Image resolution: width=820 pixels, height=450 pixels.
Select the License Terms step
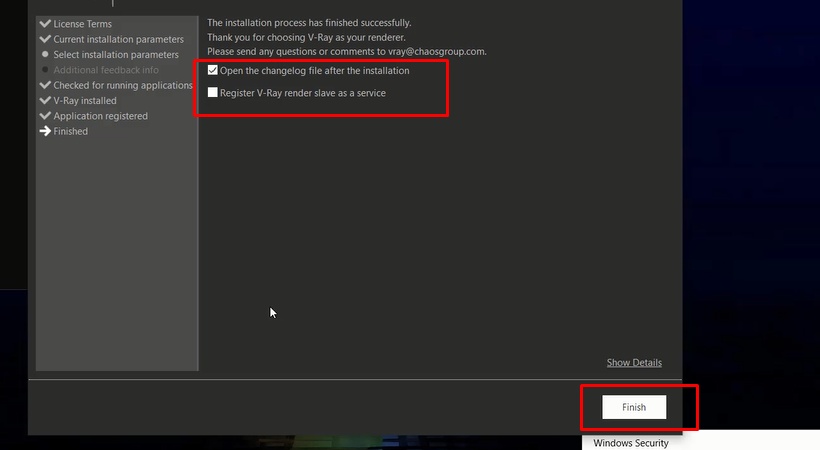(x=83, y=24)
